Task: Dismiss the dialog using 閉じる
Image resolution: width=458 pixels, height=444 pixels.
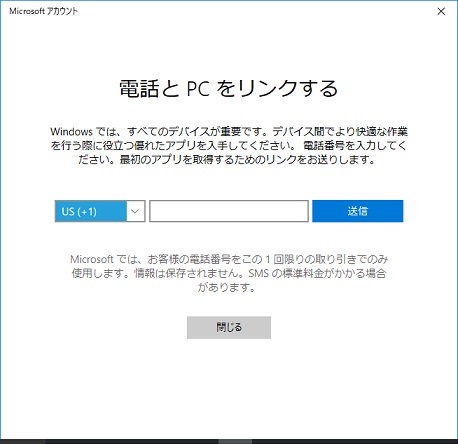Action: (229, 327)
